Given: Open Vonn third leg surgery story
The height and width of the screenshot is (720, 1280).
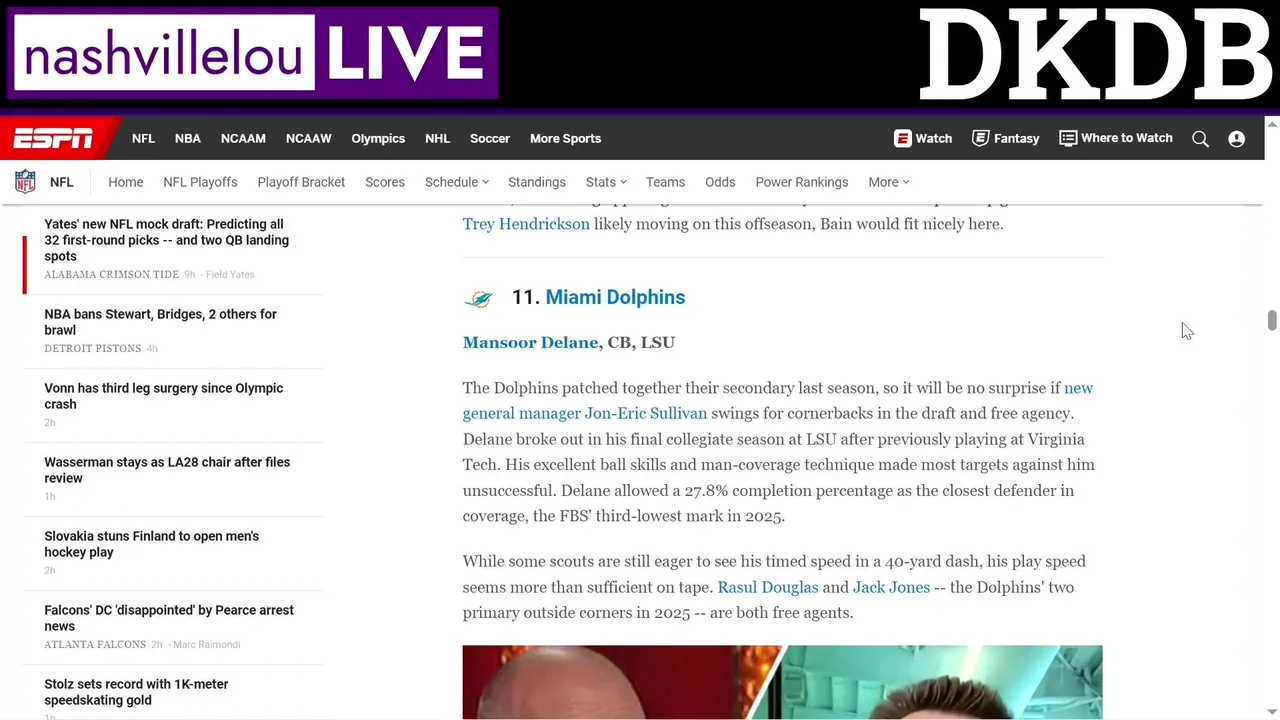Looking at the screenshot, I should pyautogui.click(x=163, y=396).
